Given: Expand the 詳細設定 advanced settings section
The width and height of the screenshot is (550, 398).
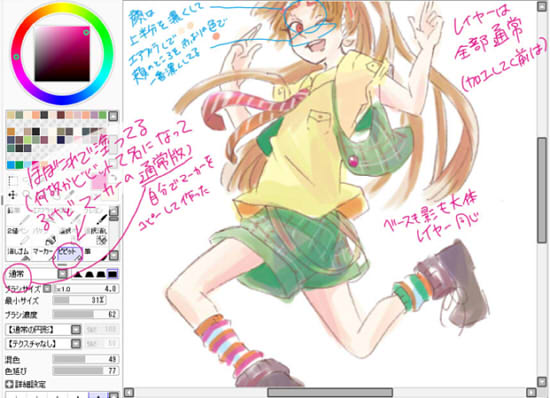Looking at the screenshot, I should click(9, 384).
